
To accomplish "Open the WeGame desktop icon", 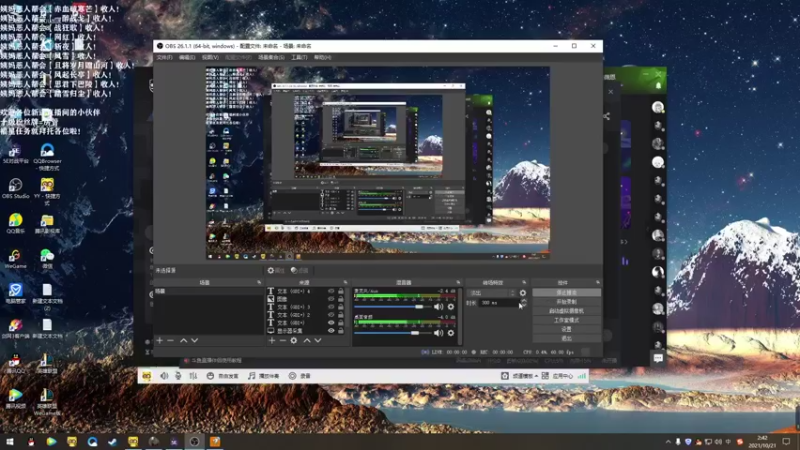I will pyautogui.click(x=15, y=259).
